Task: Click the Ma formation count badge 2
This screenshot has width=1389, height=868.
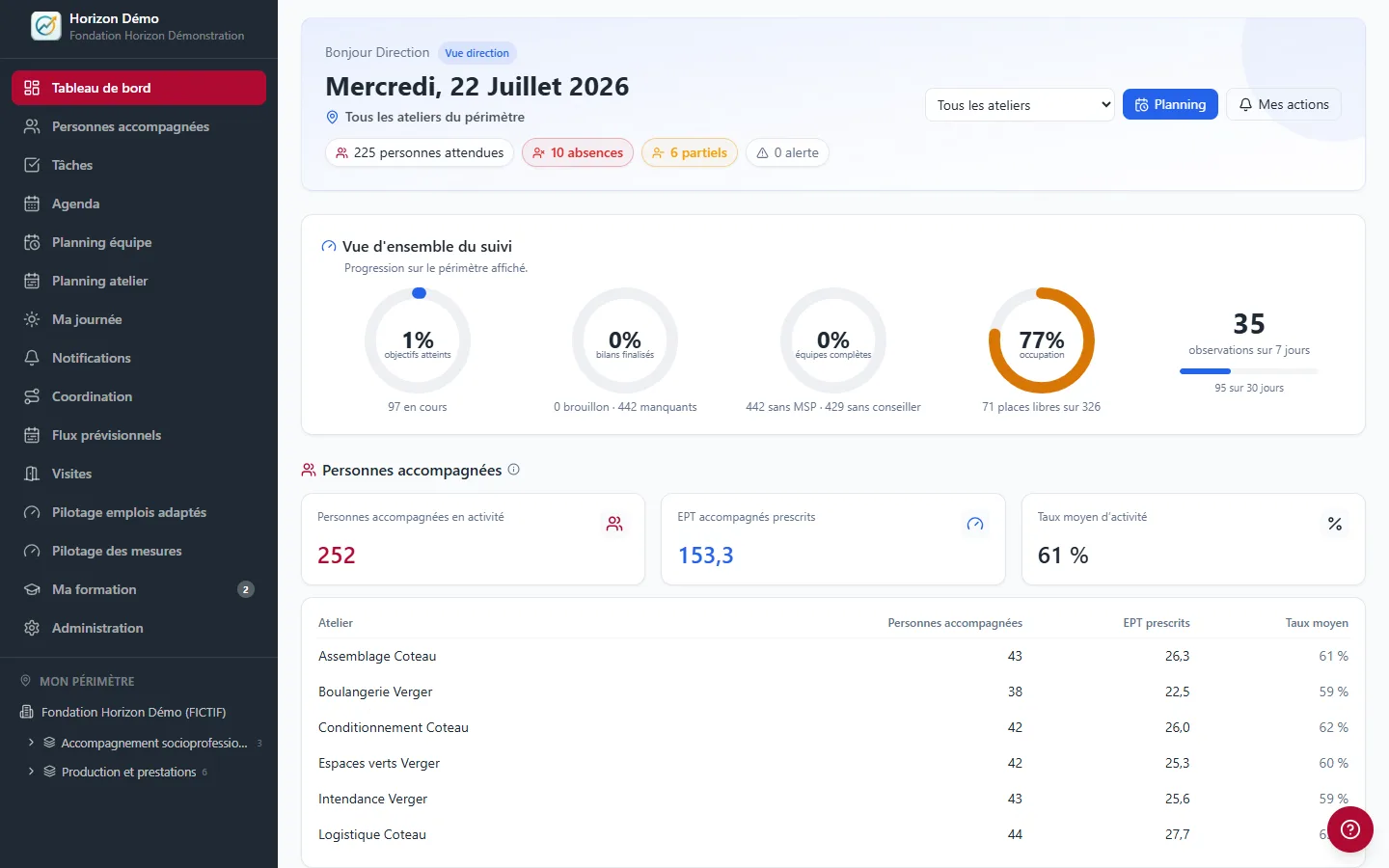Action: 246,589
